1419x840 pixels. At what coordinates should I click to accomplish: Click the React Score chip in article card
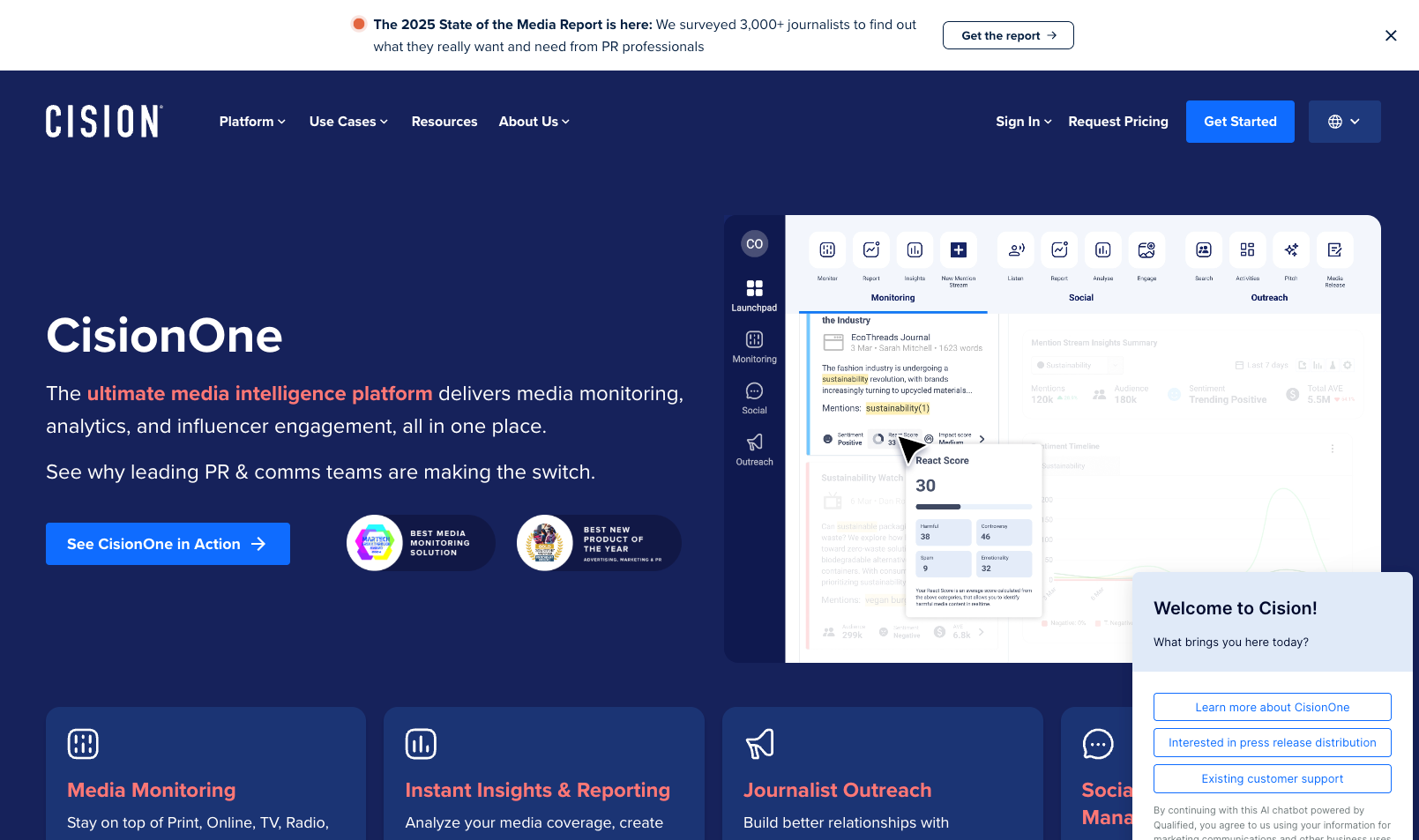896,438
